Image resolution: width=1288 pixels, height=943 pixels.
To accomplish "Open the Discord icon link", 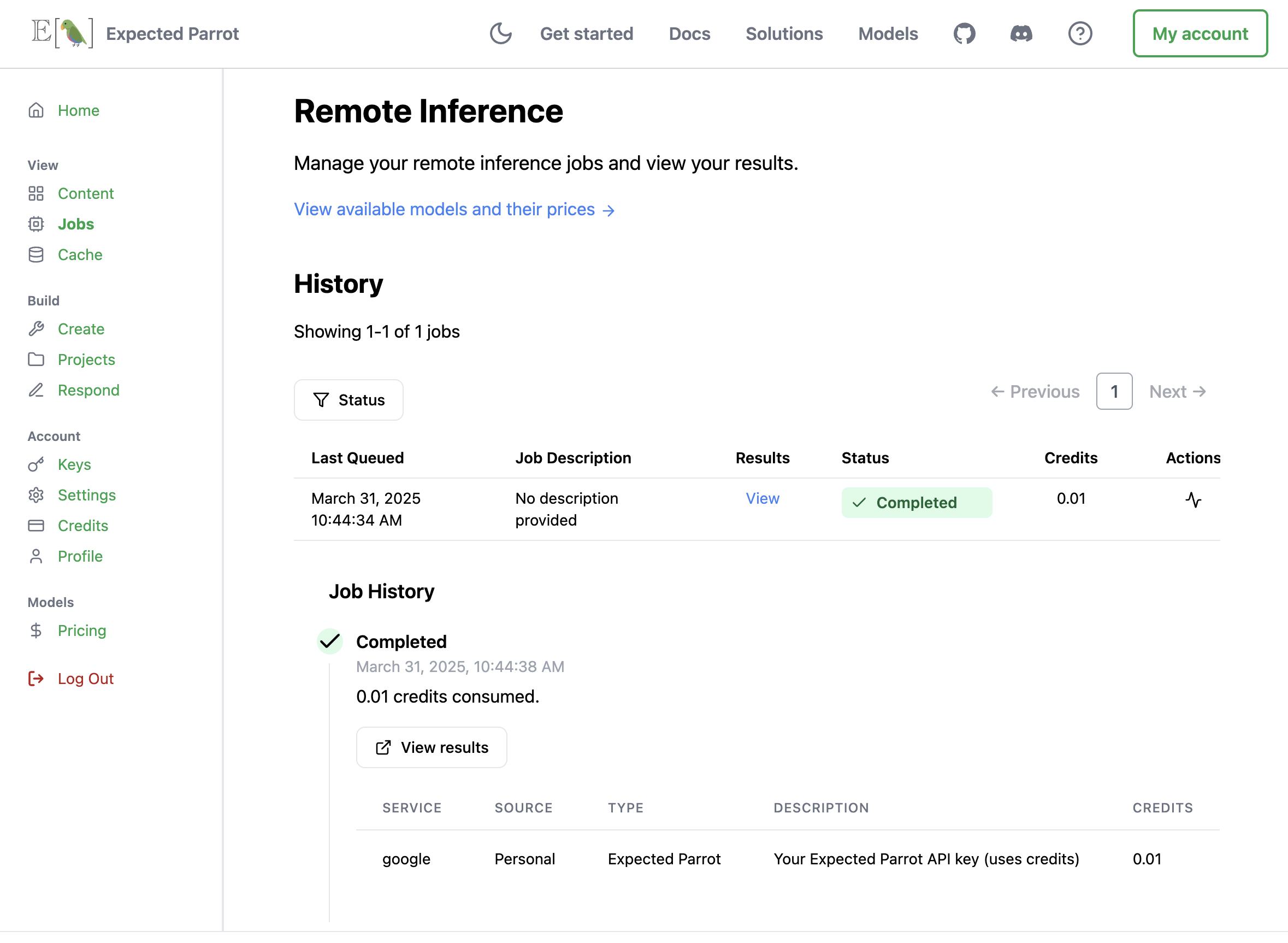I will (x=1021, y=33).
